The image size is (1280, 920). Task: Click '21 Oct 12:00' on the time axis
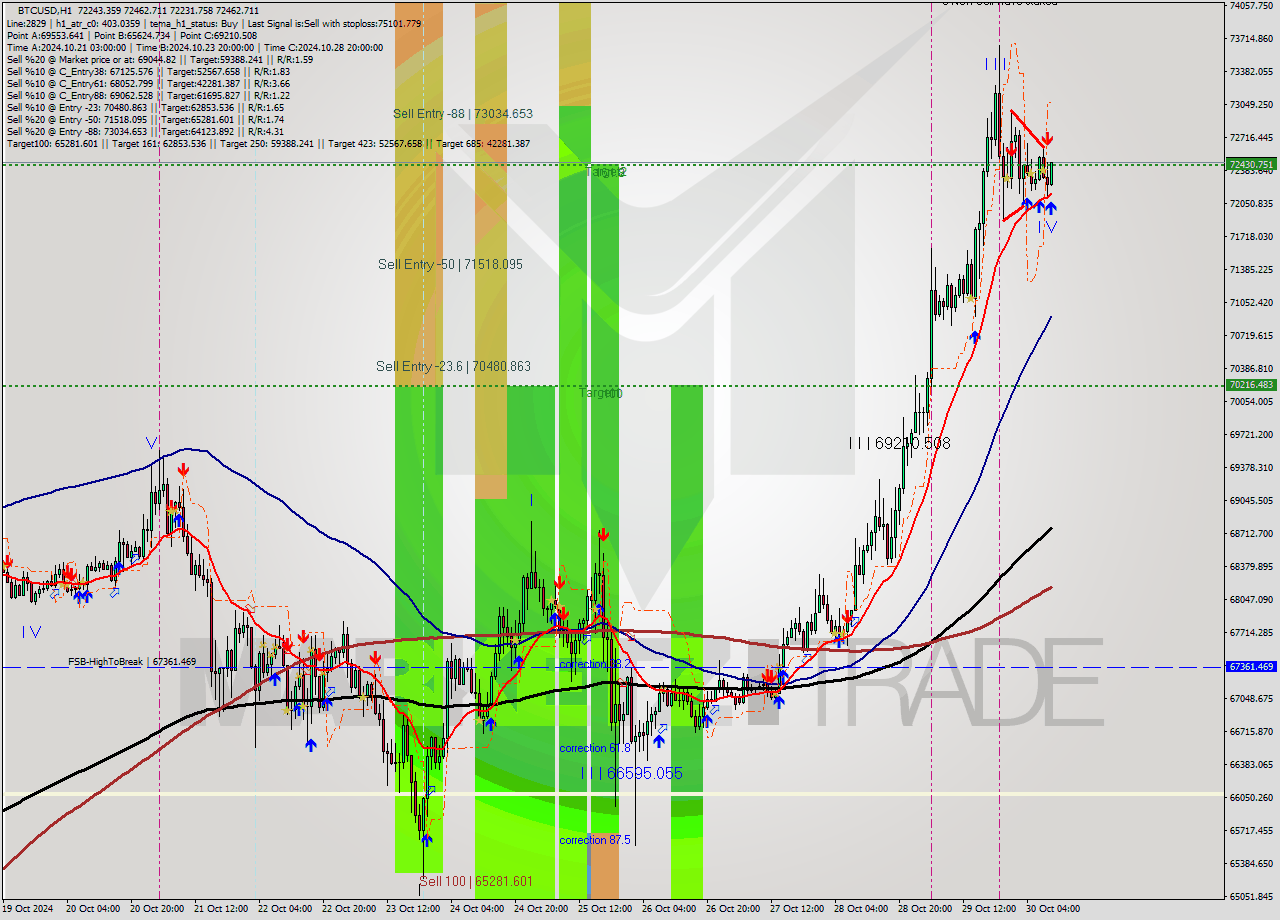coord(223,909)
